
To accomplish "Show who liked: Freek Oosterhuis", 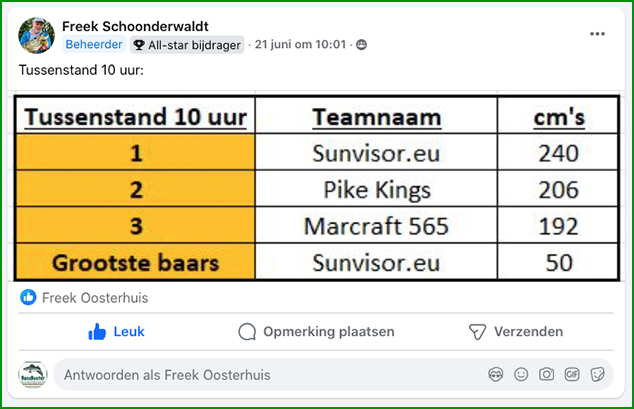I will tap(95, 298).
